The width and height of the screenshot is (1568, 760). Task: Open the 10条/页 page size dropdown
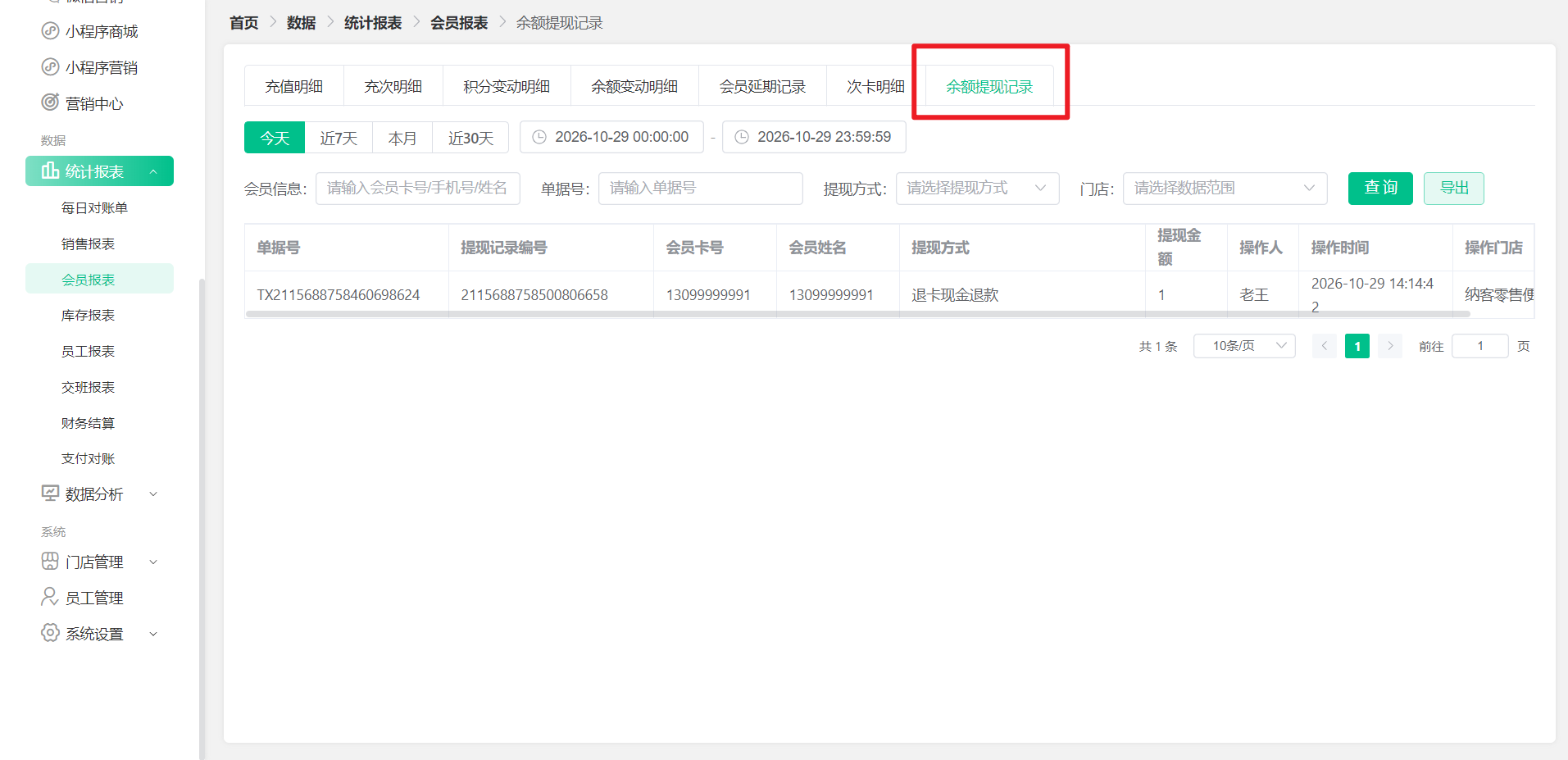(x=1244, y=346)
